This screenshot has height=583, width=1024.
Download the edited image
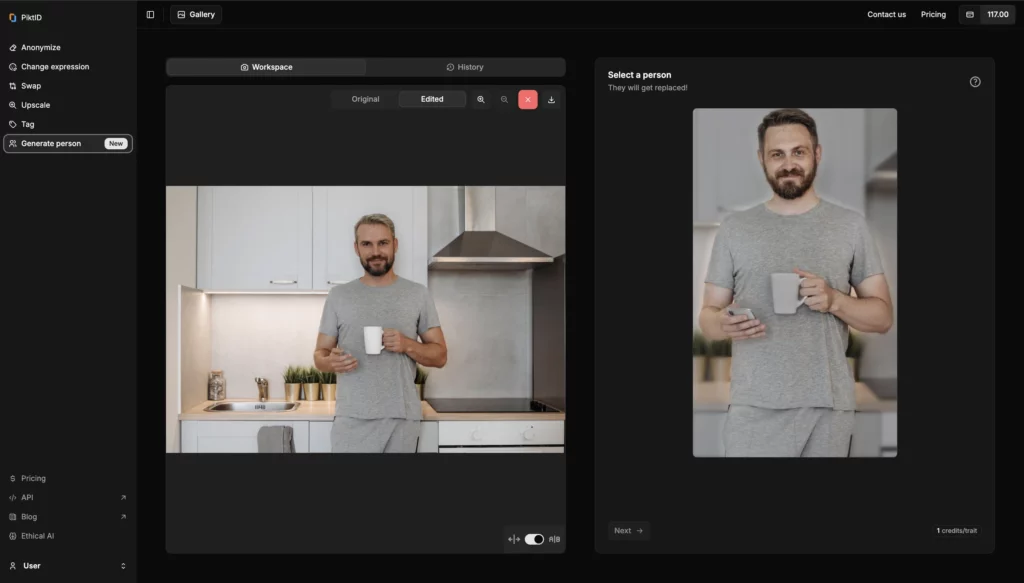coord(551,99)
